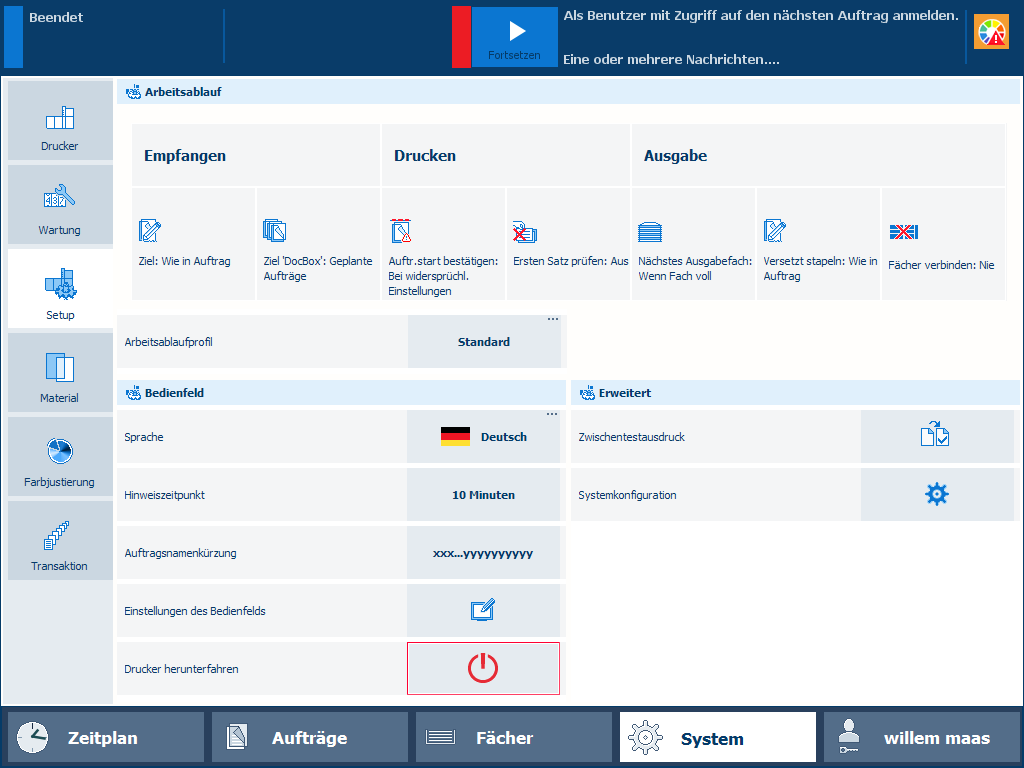Open 'Fächer verbinden: Nie' setting
This screenshot has width=1024, height=768.
[x=944, y=244]
